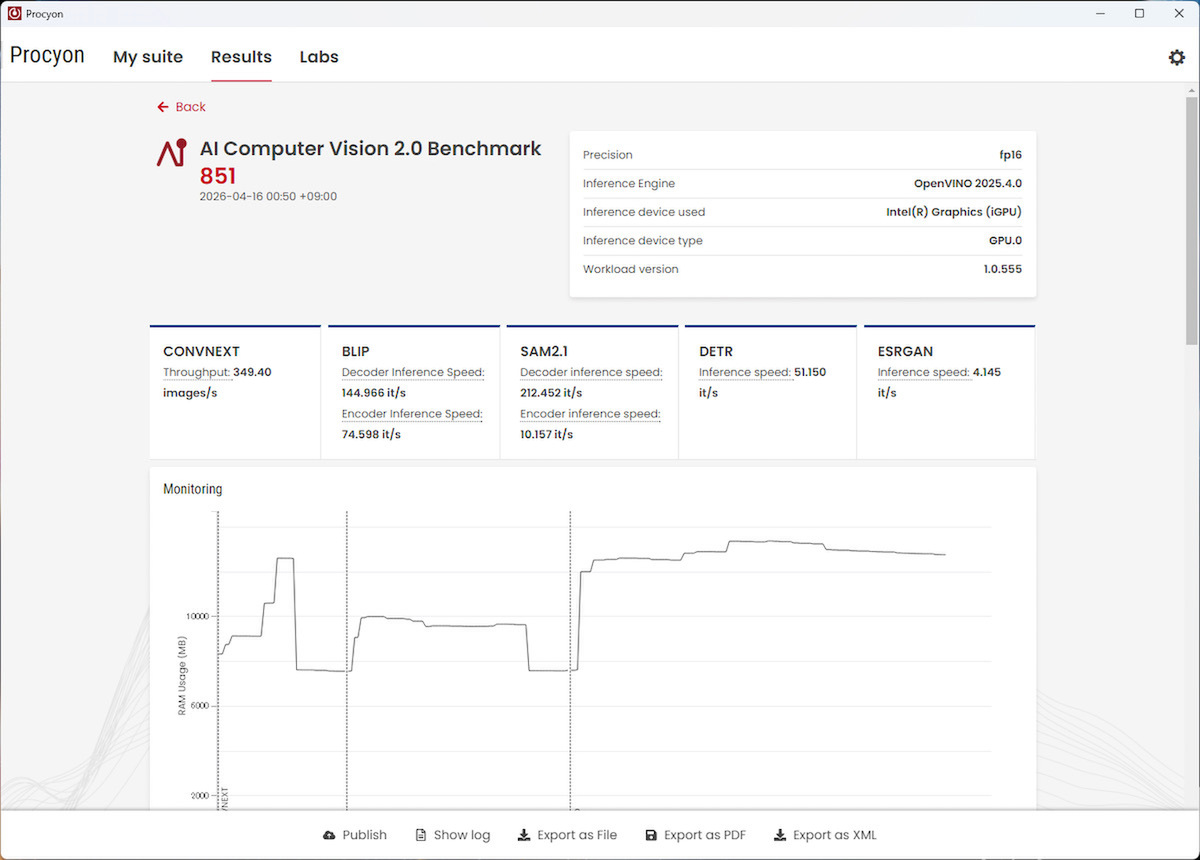The height and width of the screenshot is (860, 1200).
Task: Click the Inference Engine label
Action: pyautogui.click(x=629, y=183)
